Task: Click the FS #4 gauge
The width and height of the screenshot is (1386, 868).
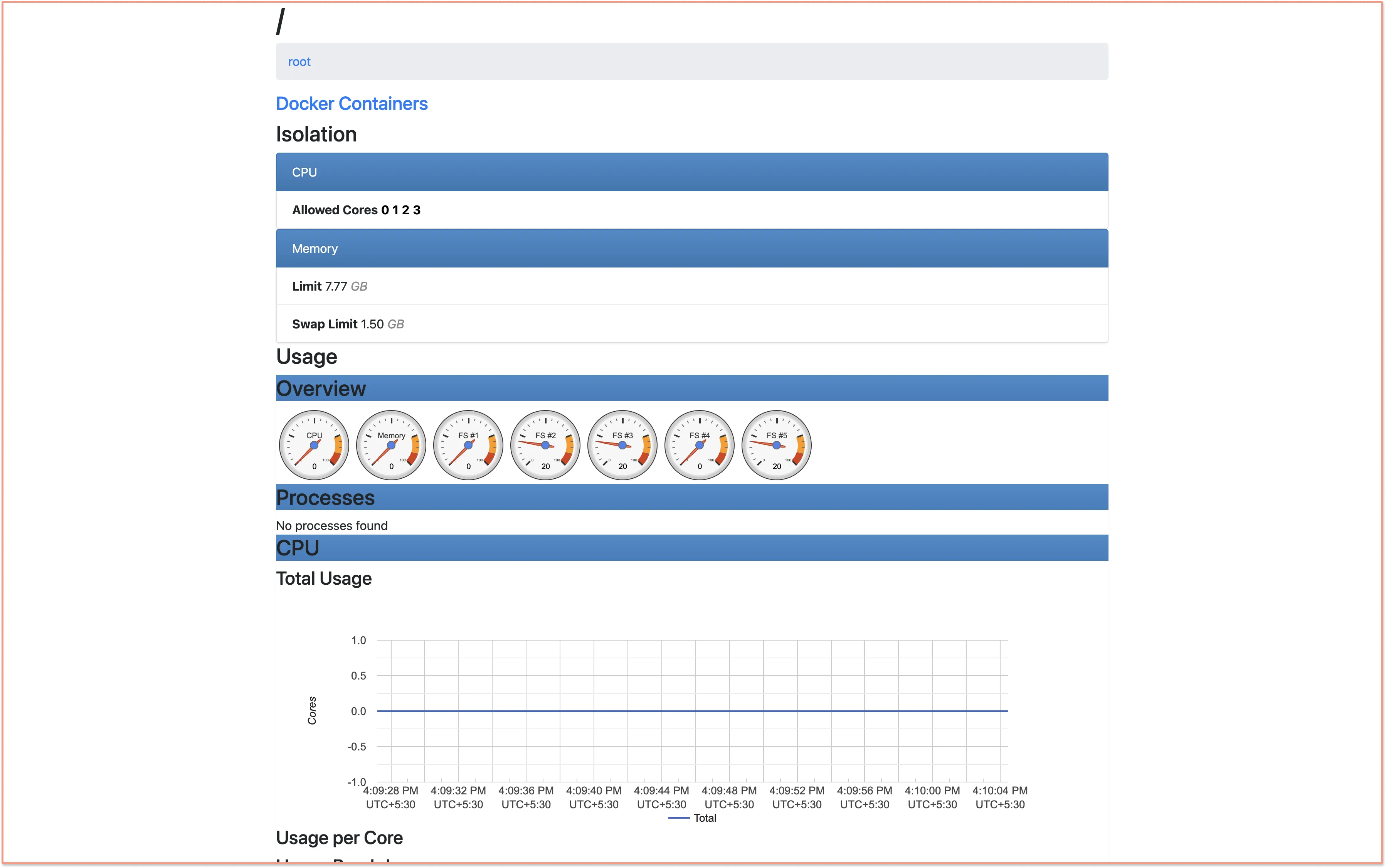Action: pos(700,445)
